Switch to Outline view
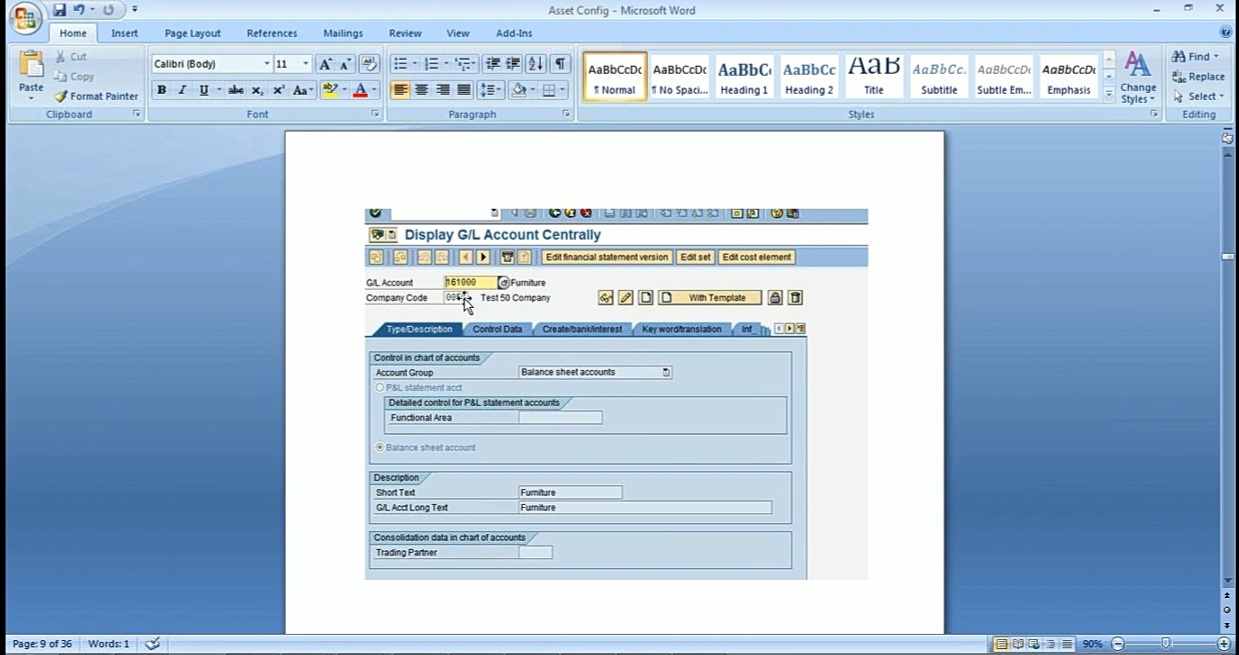The height and width of the screenshot is (655, 1239). pos(1051,644)
